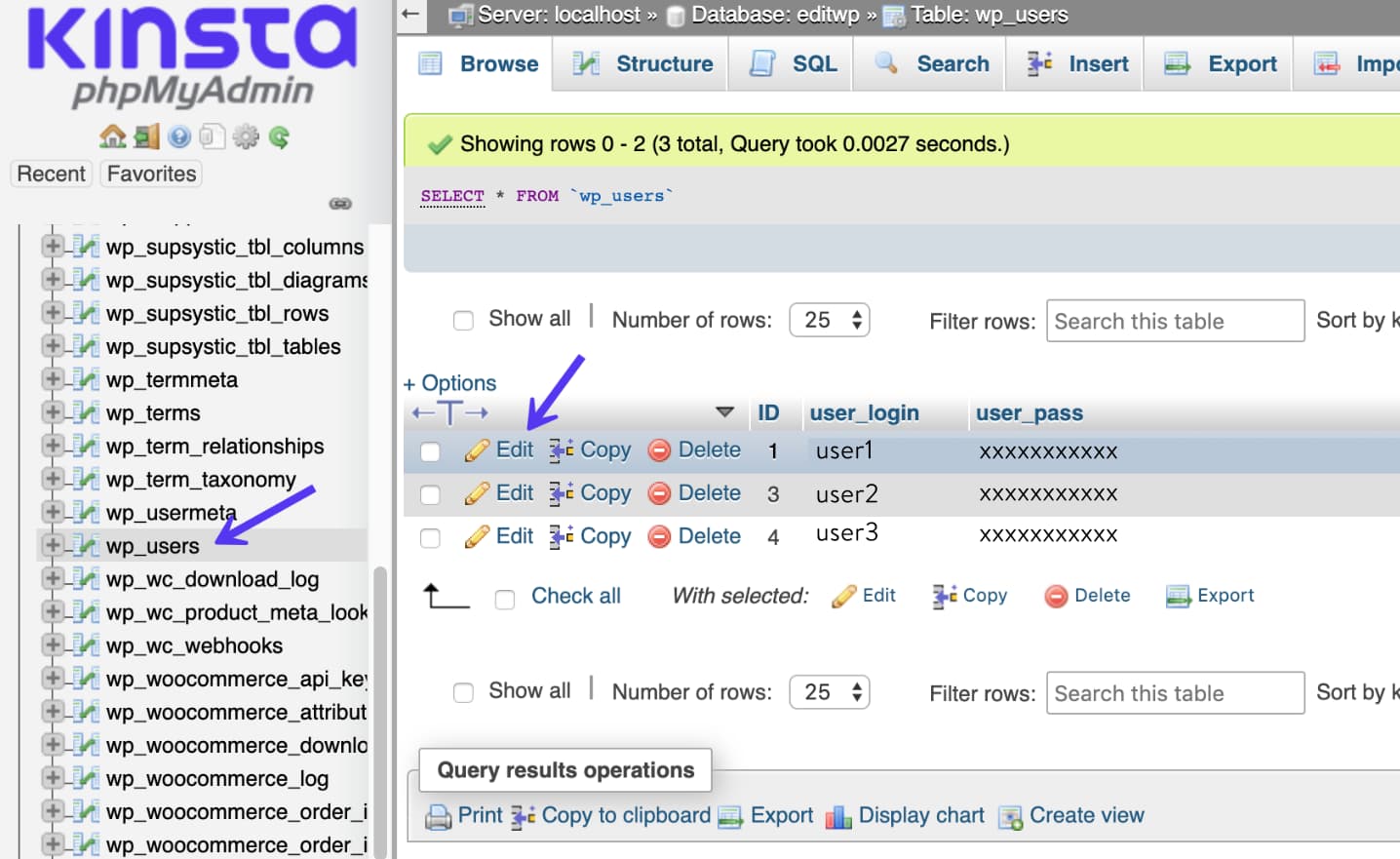The image size is (1400, 859).
Task: Click the log out door icon
Action: [x=146, y=137]
